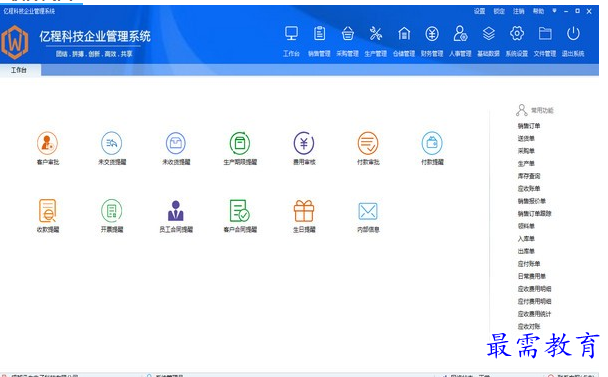
Task: Open 人事管理 personnel icon
Action: [460, 34]
